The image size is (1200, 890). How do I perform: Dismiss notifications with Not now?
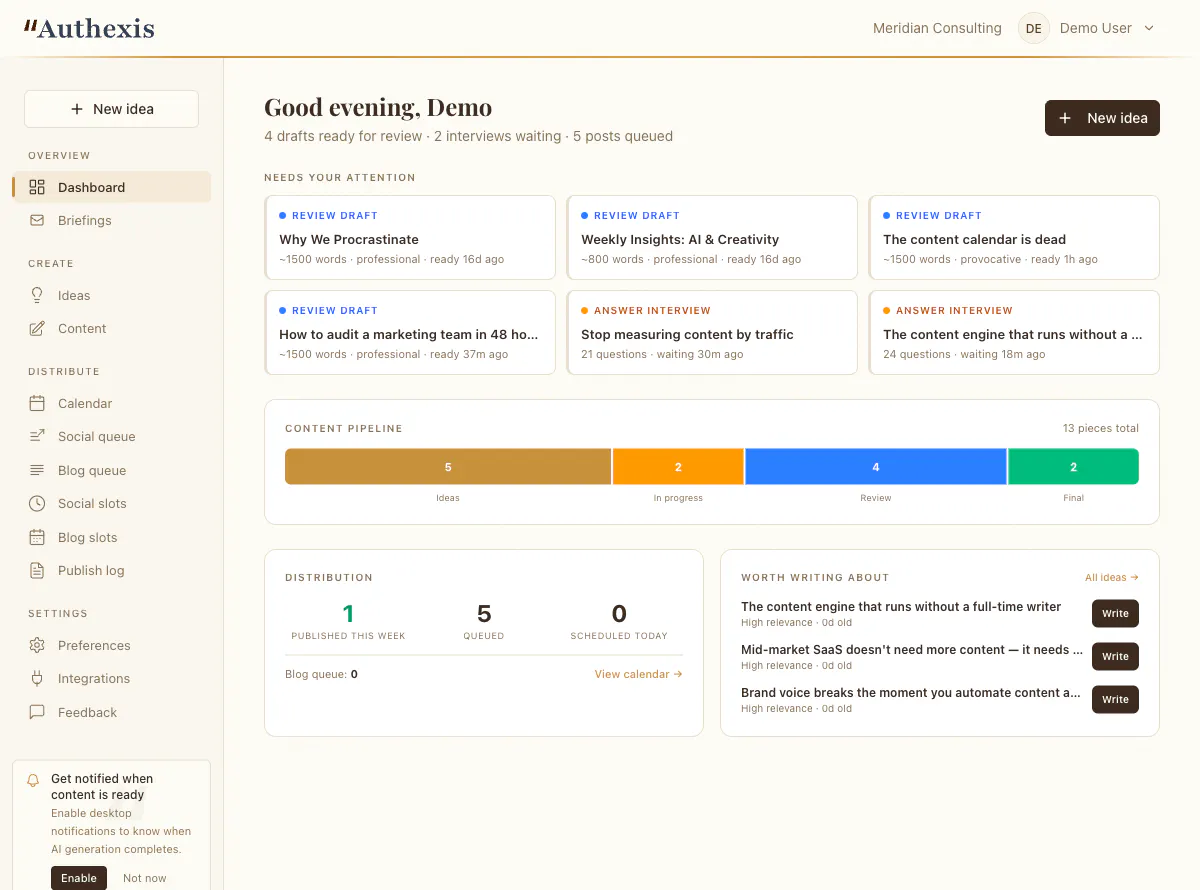coord(145,878)
